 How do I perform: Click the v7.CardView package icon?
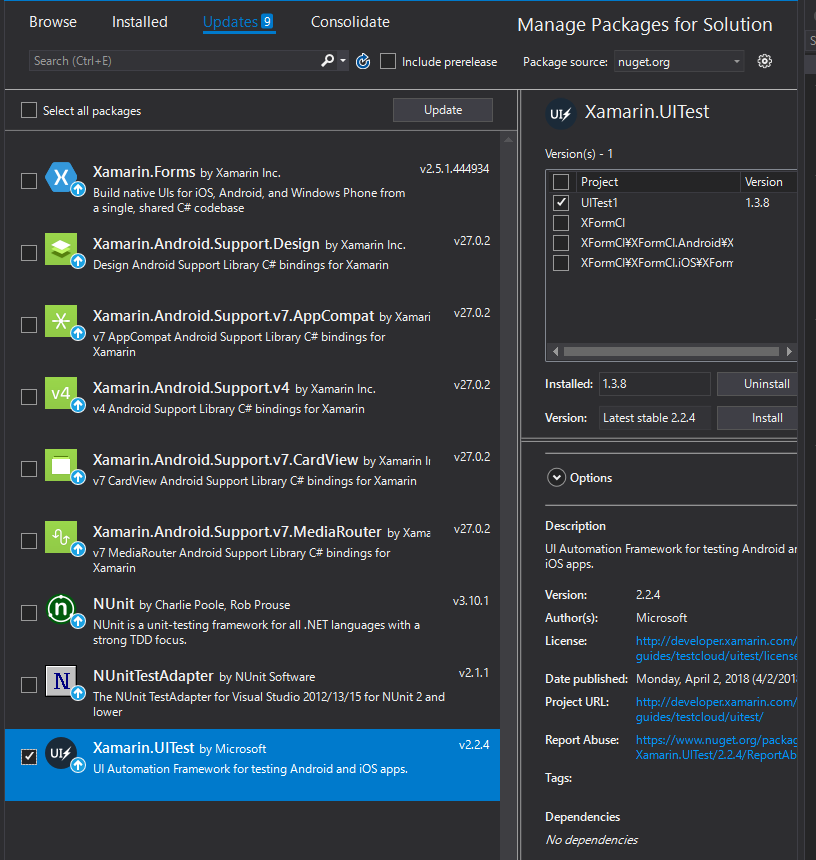click(x=61, y=465)
